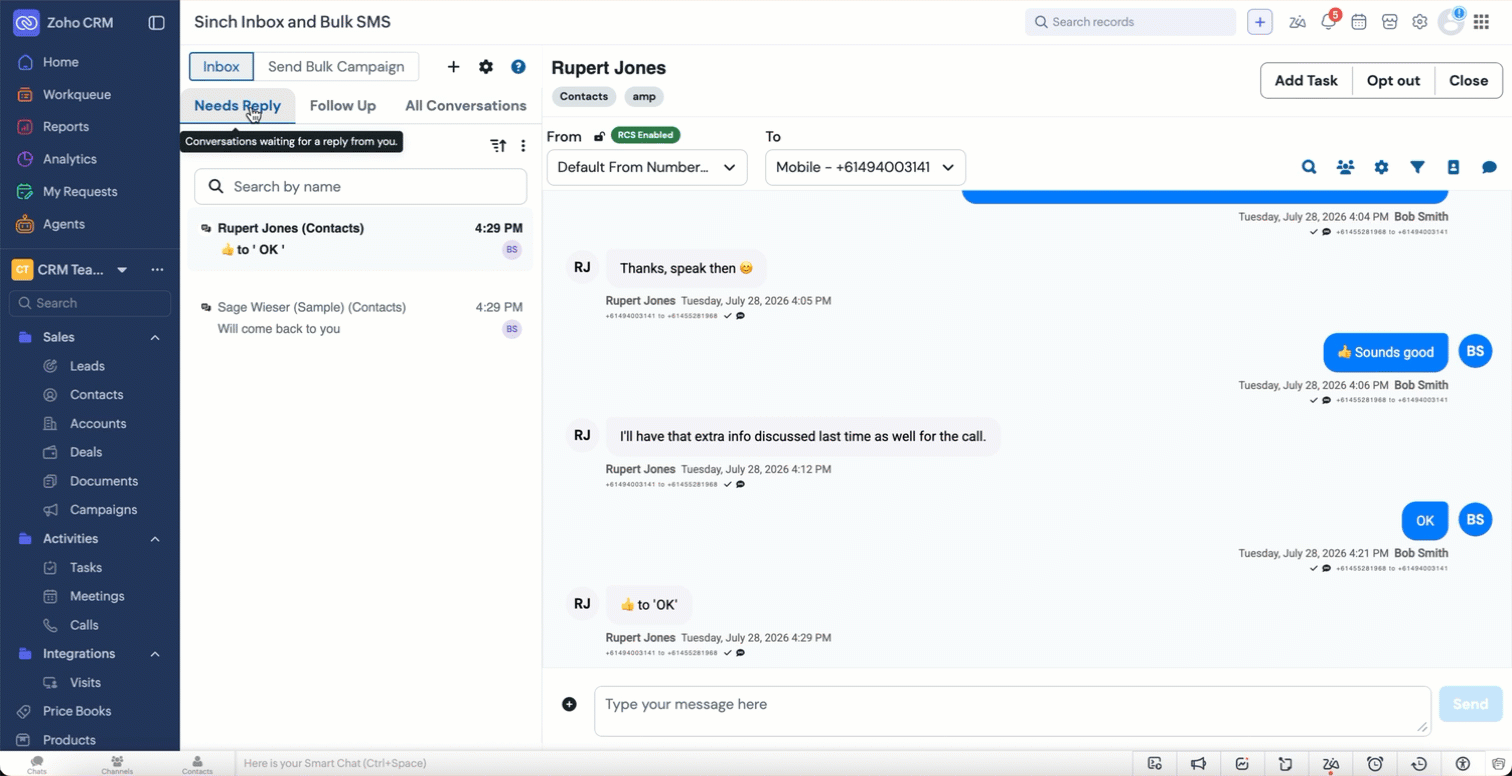
Task: Click the Send button
Action: [1470, 704]
